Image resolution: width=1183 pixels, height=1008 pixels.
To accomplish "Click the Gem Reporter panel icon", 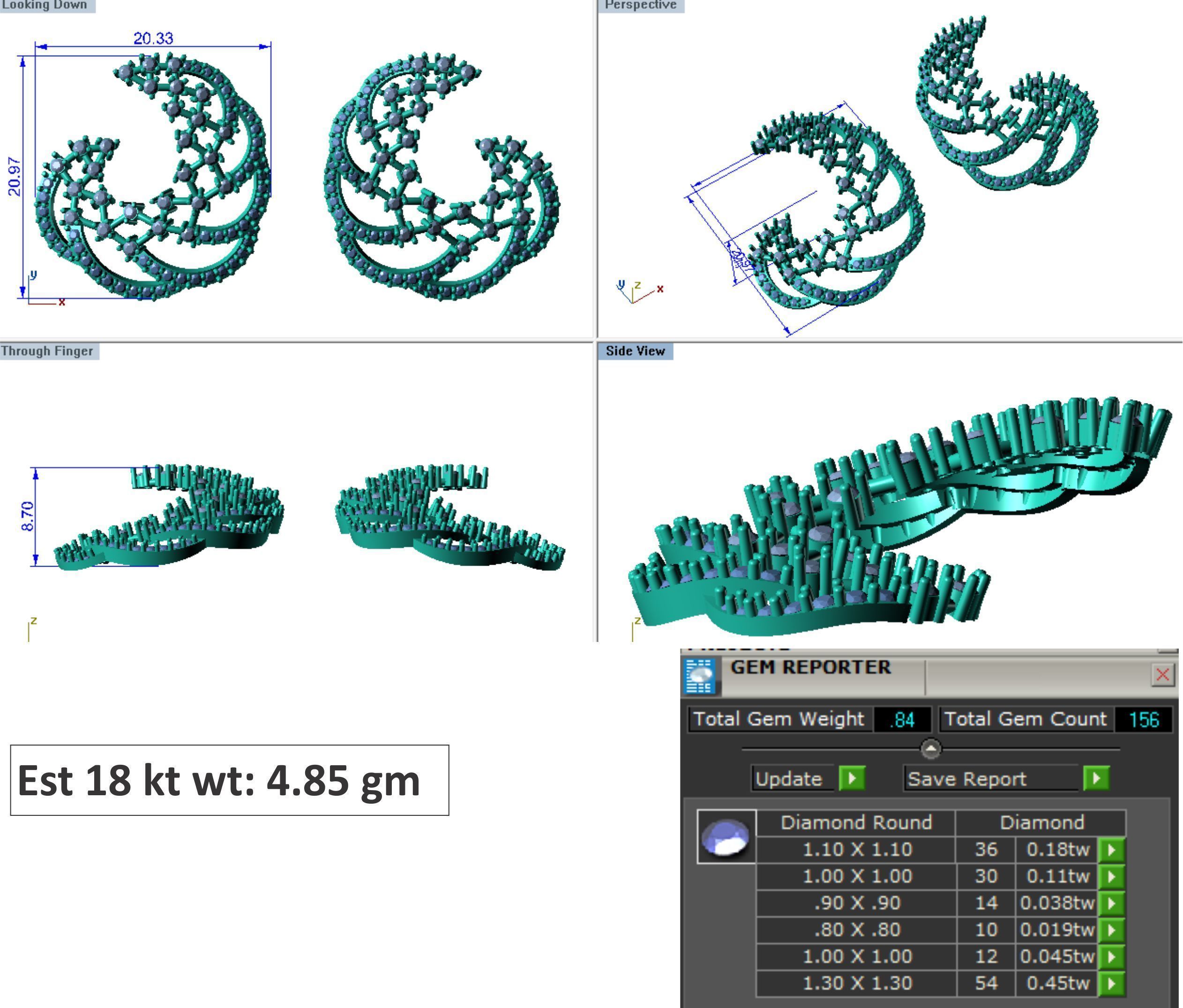I will click(x=700, y=676).
